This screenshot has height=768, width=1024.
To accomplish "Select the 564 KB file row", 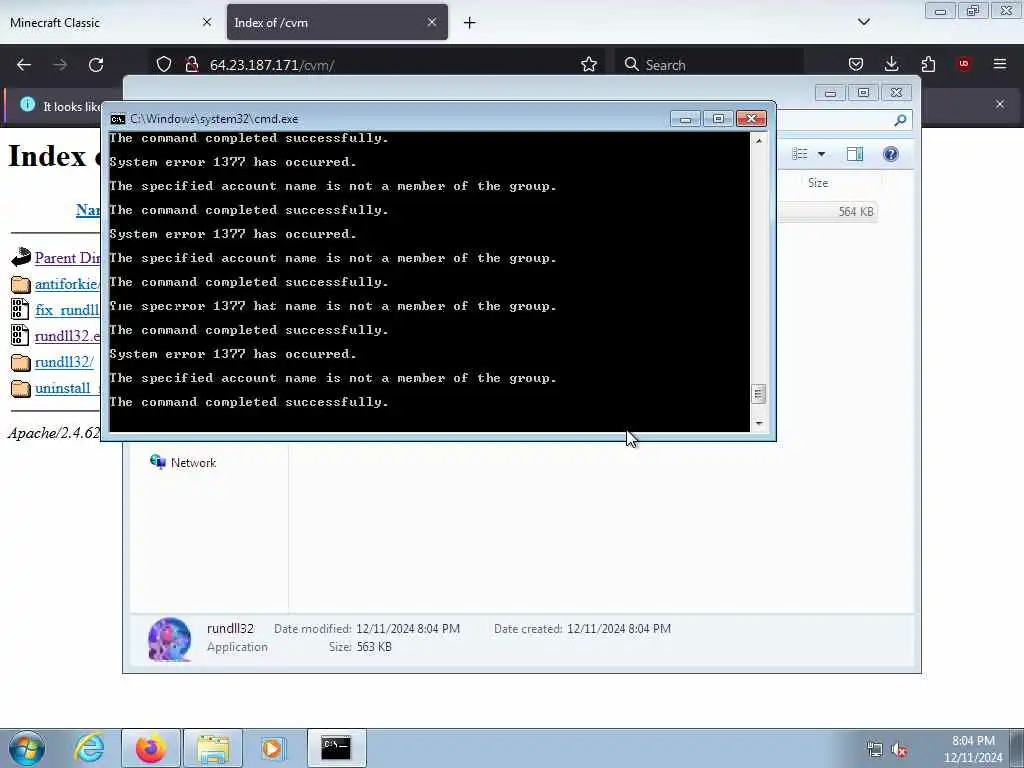I will click(827, 212).
